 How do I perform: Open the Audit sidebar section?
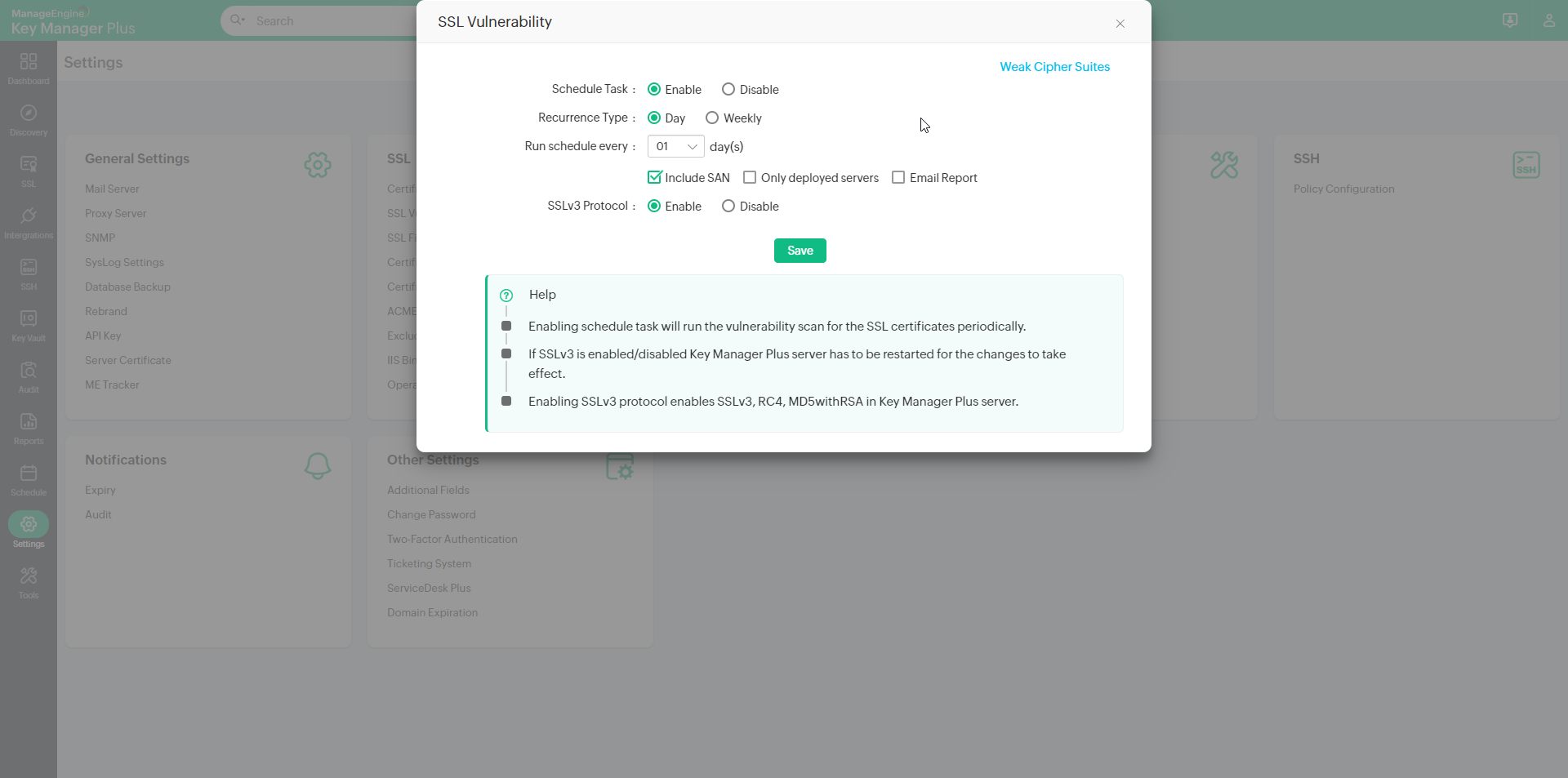(x=29, y=377)
